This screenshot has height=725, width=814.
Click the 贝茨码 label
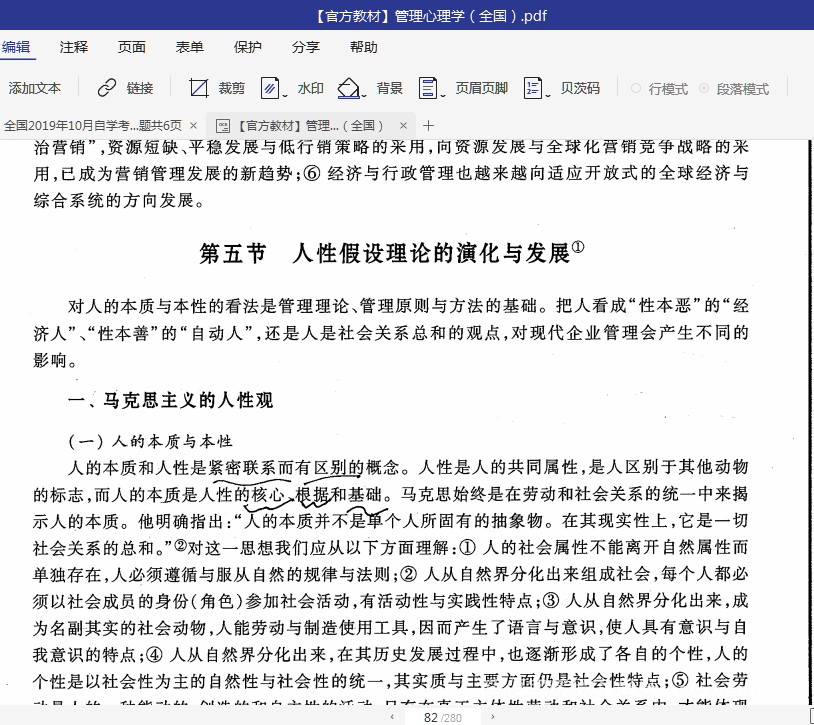pyautogui.click(x=580, y=88)
